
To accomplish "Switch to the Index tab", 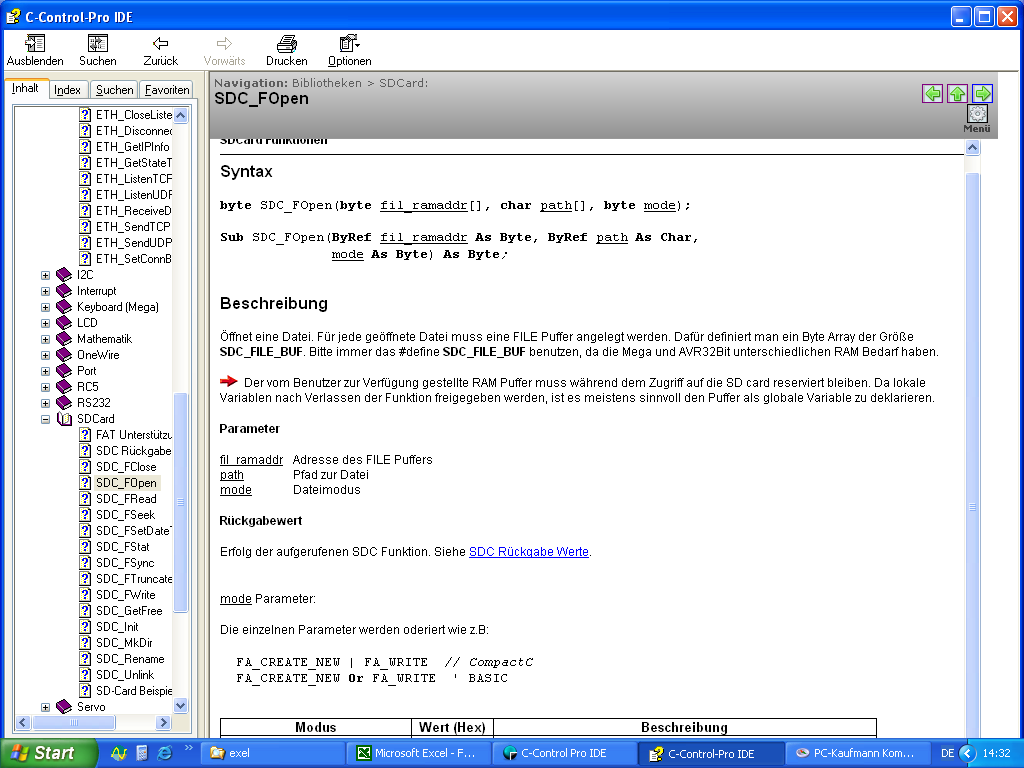I will pos(68,90).
